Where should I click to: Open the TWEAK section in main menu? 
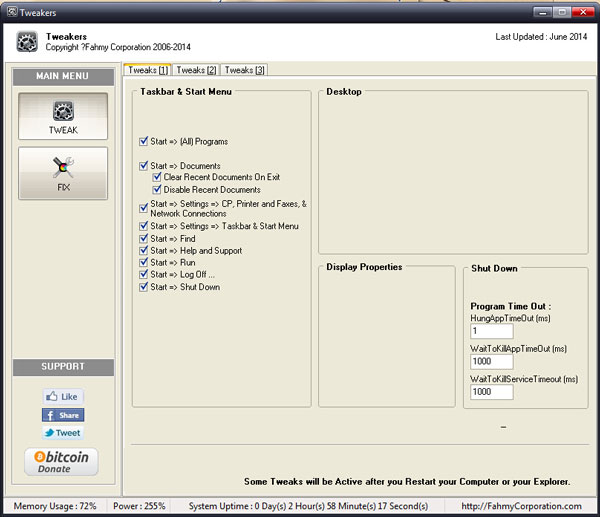click(62, 116)
